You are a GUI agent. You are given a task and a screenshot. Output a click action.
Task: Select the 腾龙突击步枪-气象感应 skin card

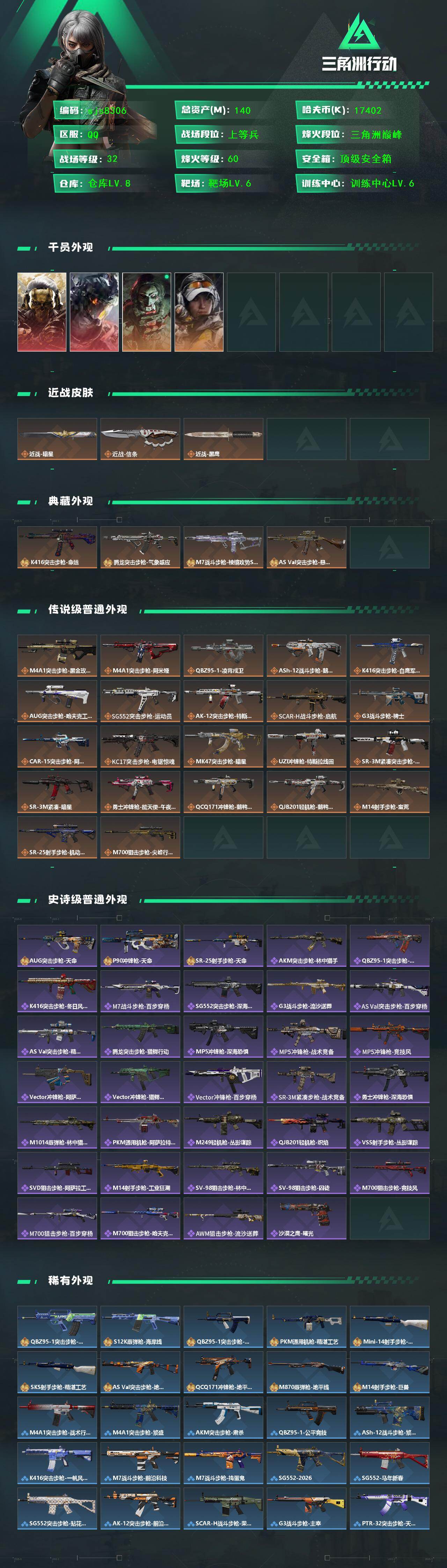pyautogui.click(x=140, y=547)
